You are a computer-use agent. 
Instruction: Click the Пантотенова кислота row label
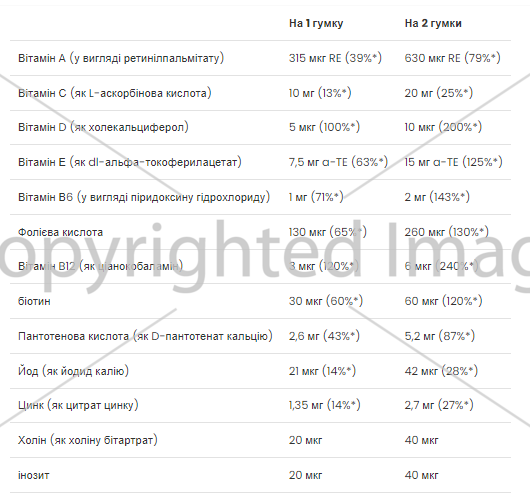click(145, 336)
